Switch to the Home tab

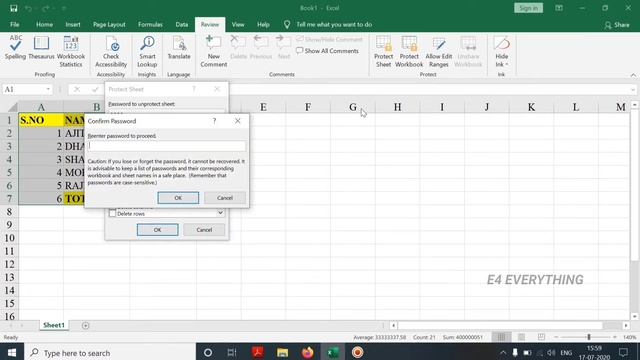[x=44, y=24]
